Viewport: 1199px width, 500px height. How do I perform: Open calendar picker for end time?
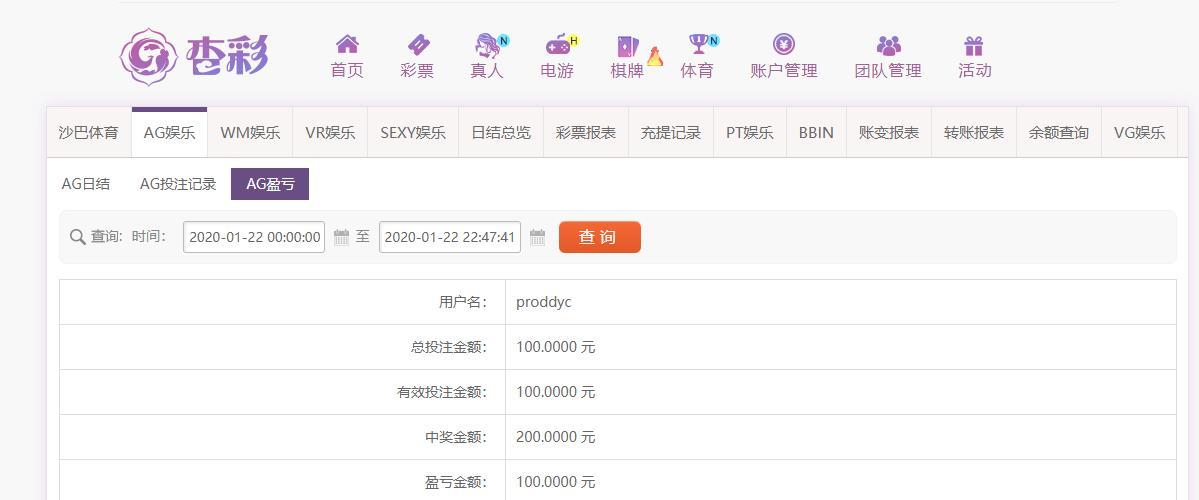tap(538, 237)
